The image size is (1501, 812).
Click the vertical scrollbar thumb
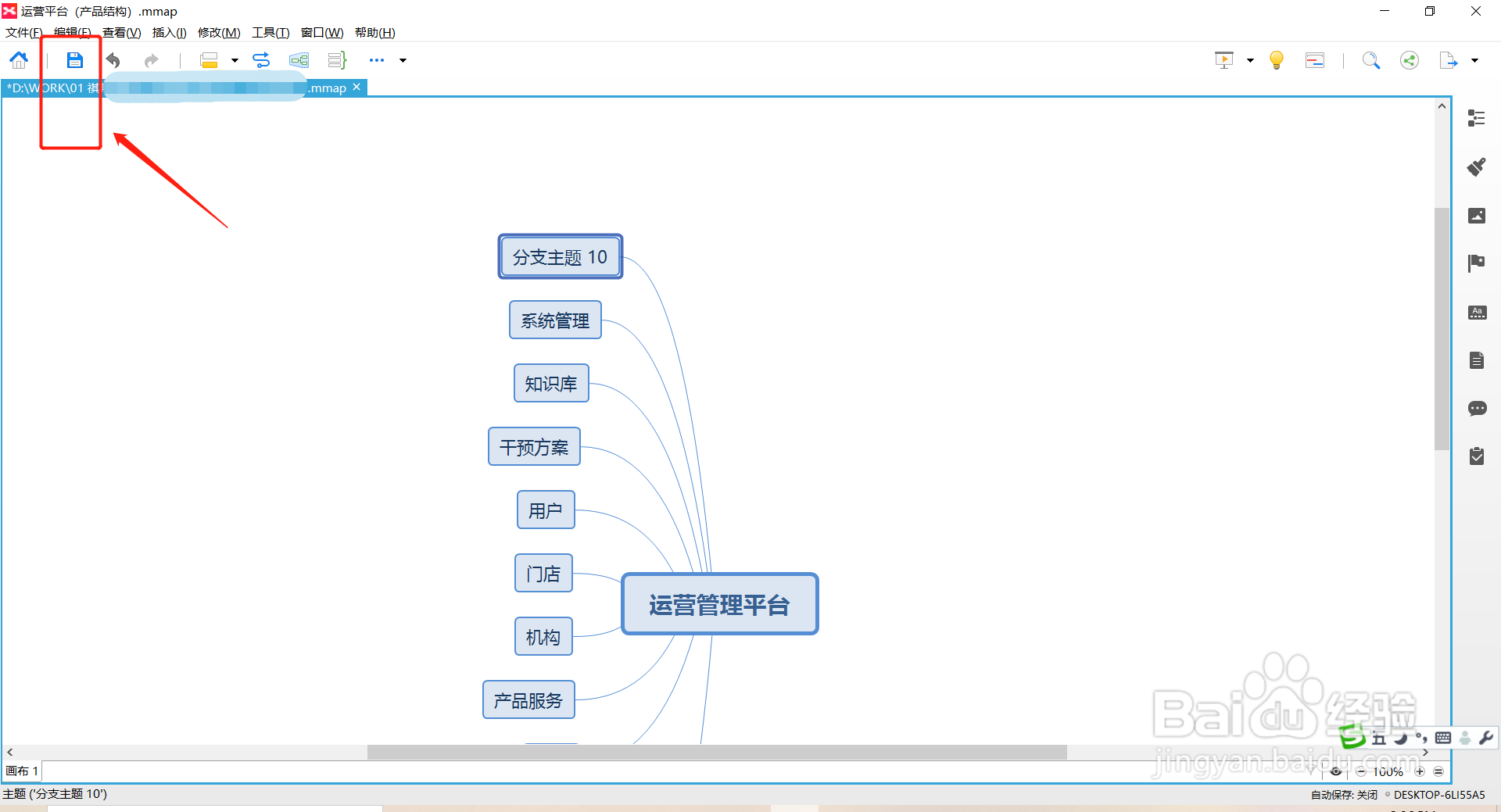click(1442, 328)
